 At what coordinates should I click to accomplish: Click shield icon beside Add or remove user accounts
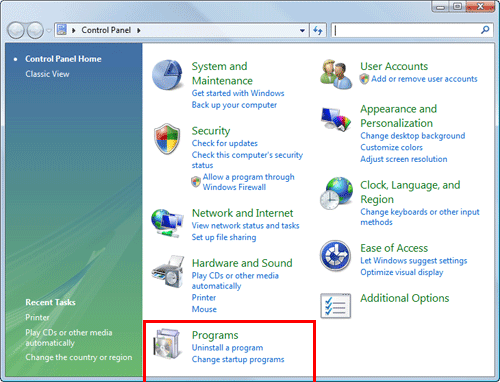tap(364, 79)
